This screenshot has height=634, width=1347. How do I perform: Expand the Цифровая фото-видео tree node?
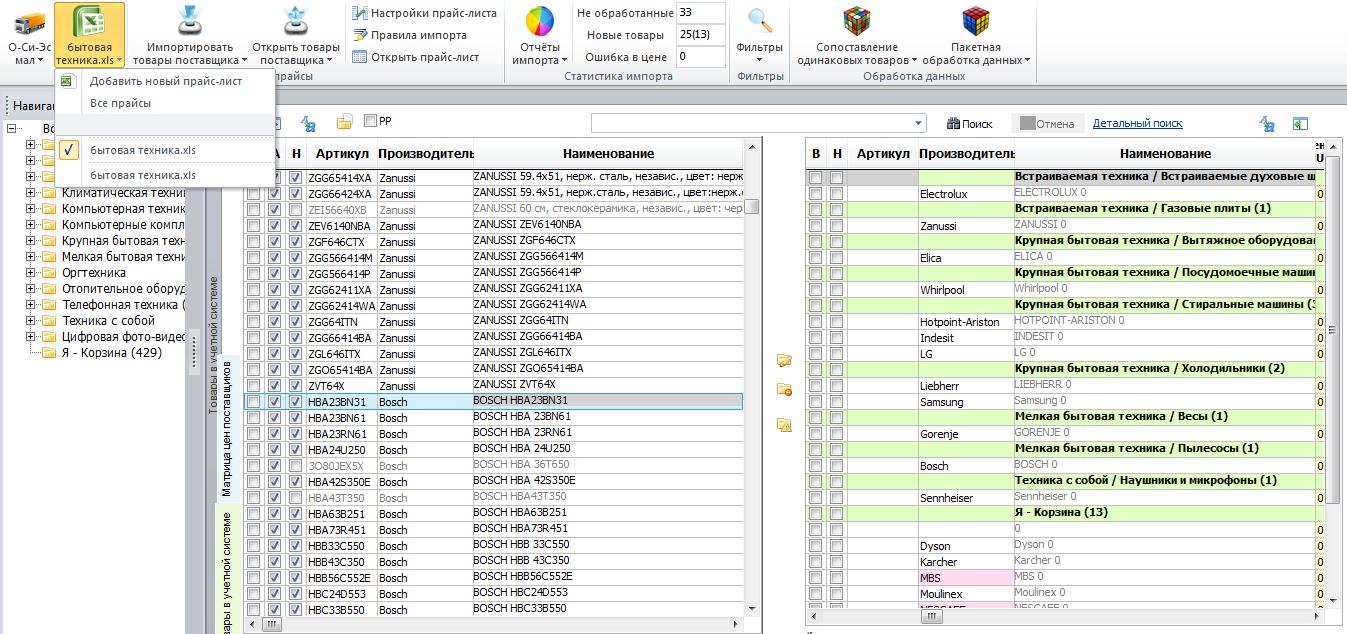(x=31, y=337)
